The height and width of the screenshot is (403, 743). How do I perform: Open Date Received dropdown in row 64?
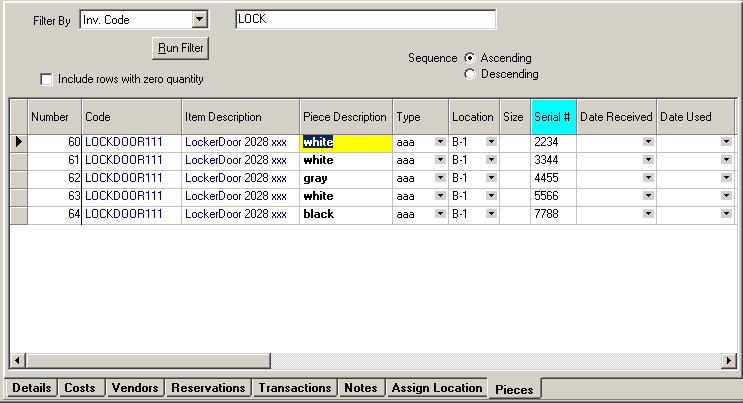pos(648,214)
